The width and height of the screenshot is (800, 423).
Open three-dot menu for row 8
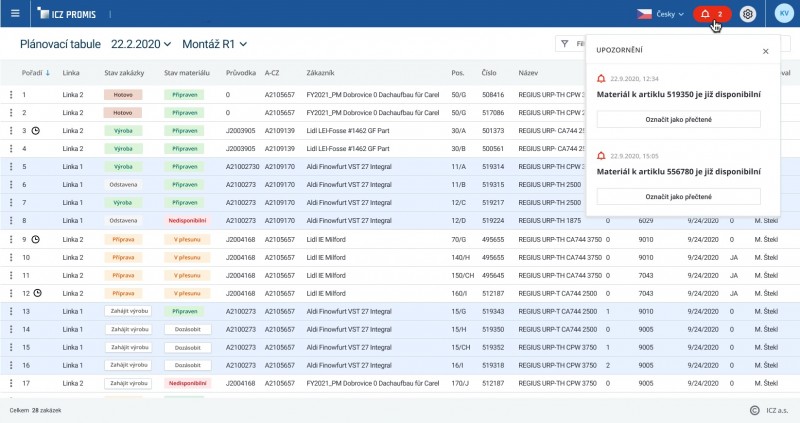point(11,220)
